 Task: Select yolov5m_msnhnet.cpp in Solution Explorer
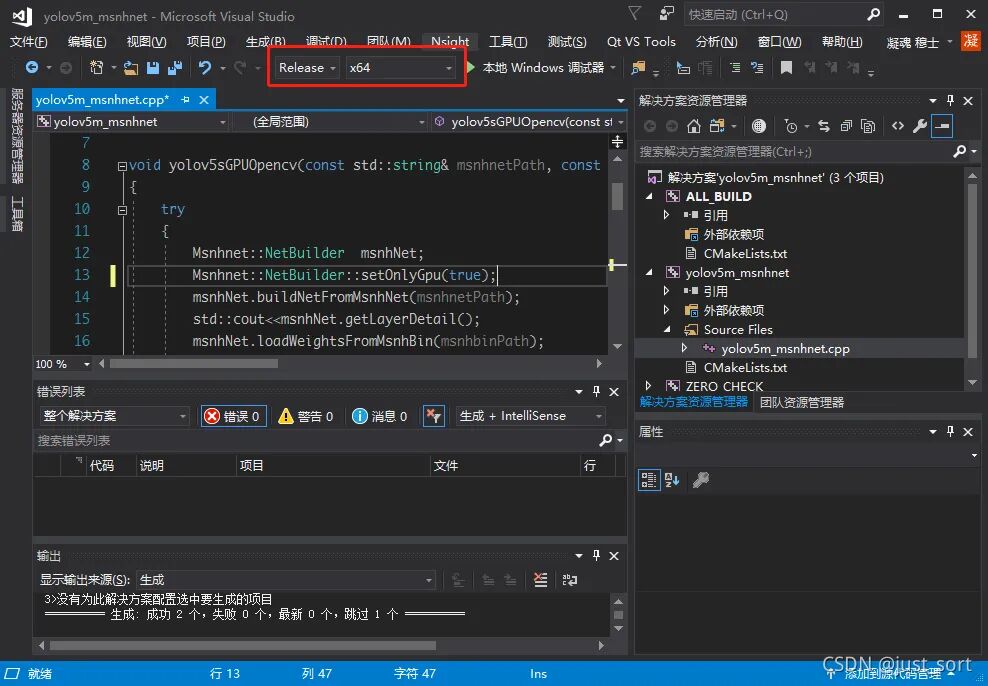click(x=785, y=348)
